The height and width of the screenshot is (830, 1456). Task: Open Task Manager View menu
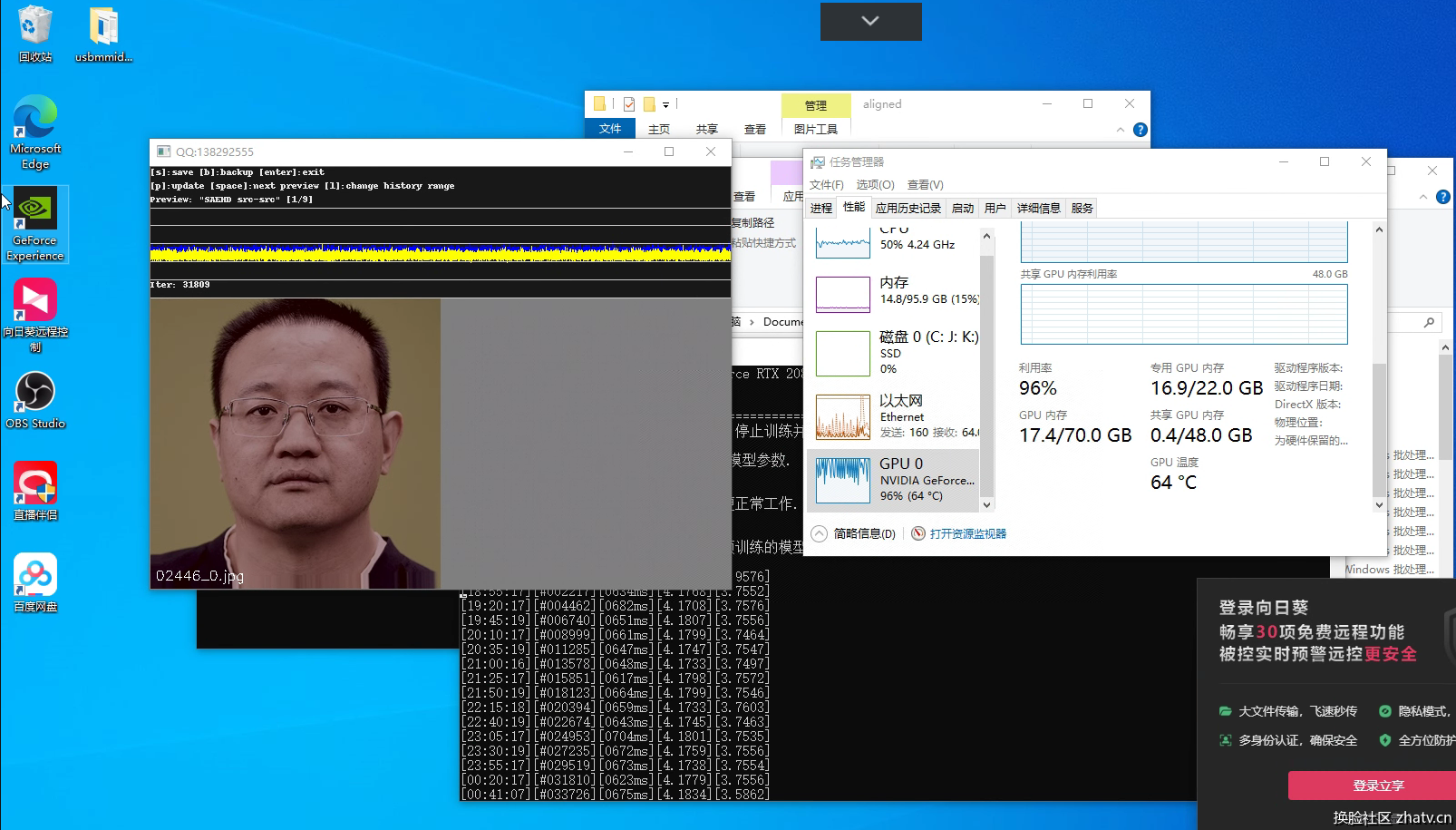[x=925, y=184]
